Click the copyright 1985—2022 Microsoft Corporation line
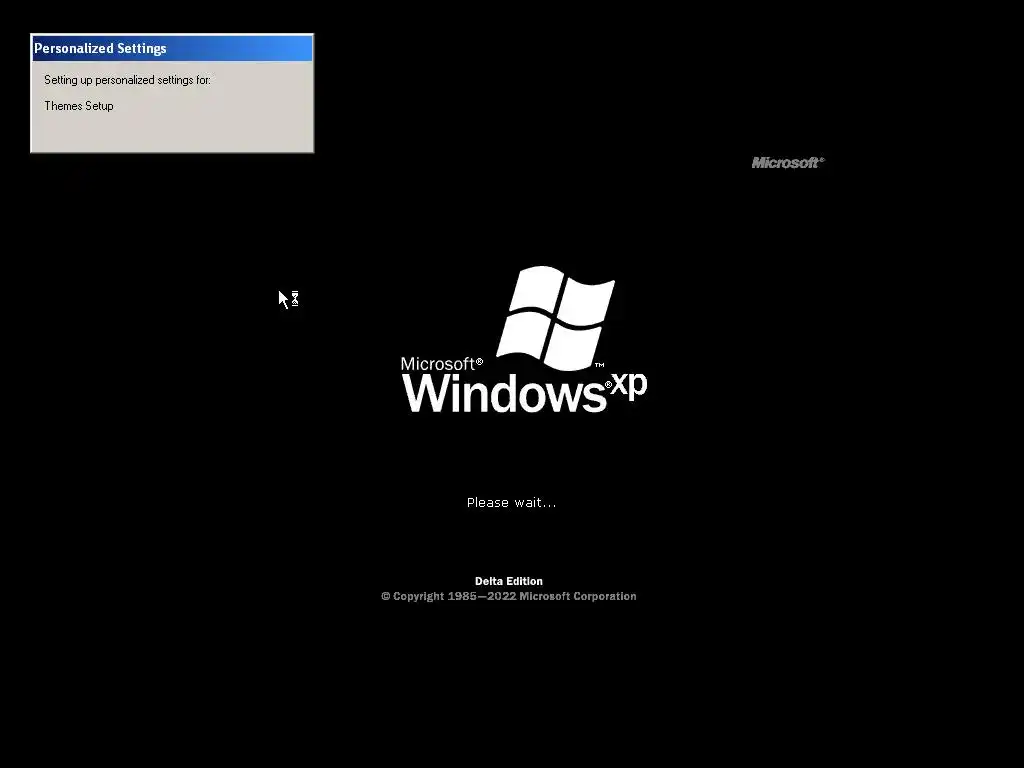 click(509, 596)
